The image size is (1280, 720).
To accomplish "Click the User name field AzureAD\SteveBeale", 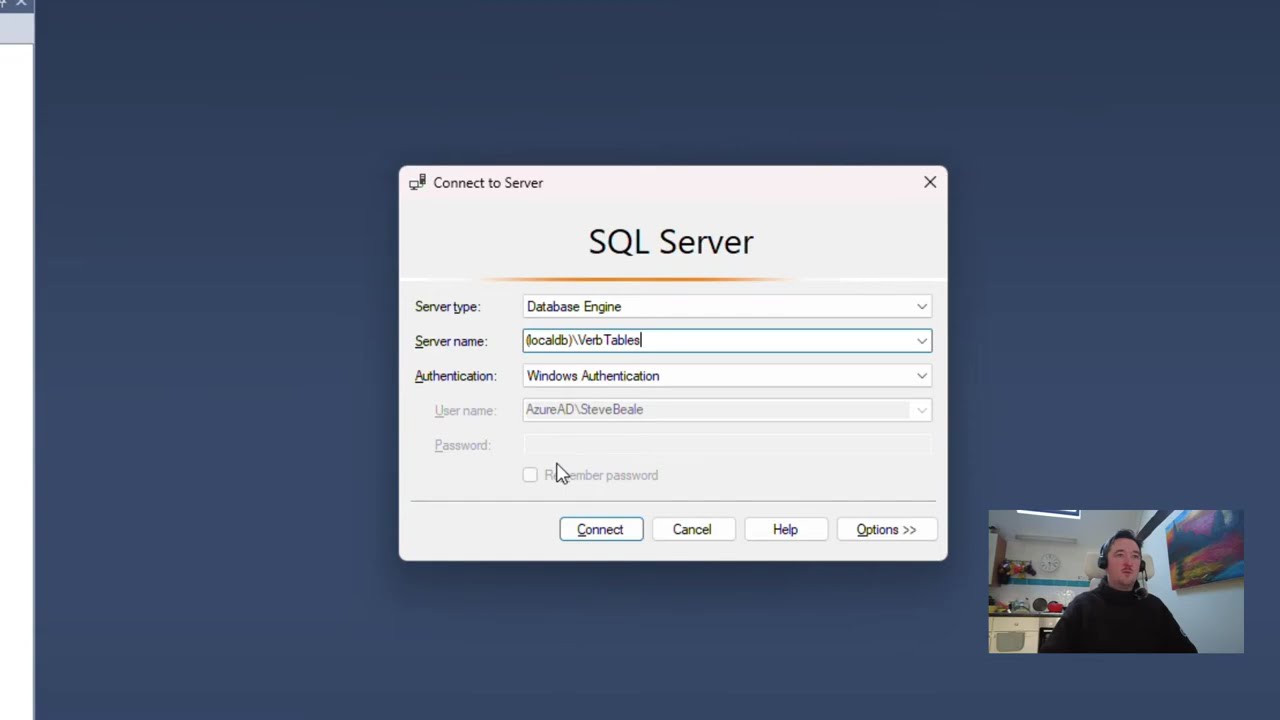I will tap(727, 410).
